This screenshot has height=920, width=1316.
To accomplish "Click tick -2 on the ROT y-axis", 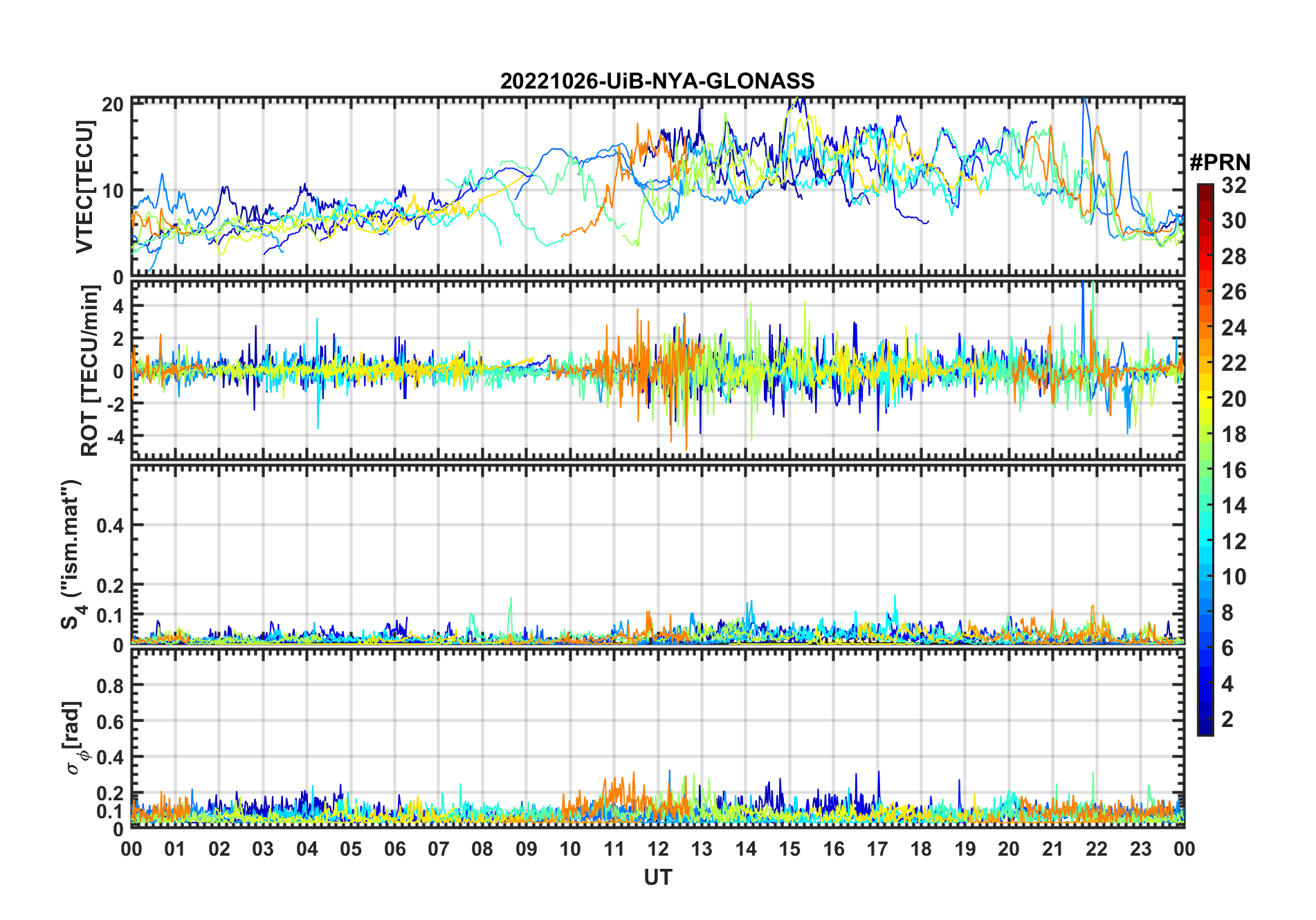I will pyautogui.click(x=114, y=403).
